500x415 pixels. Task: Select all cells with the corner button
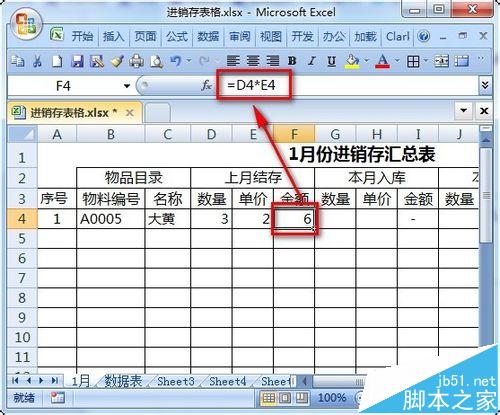click(22, 134)
